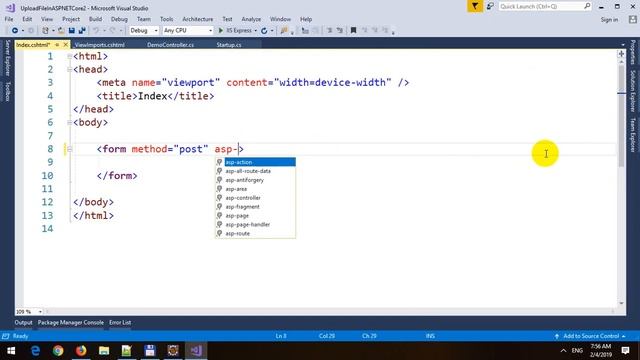The width and height of the screenshot is (640, 360).
Task: Open the Architecture menu
Action: tap(198, 19)
